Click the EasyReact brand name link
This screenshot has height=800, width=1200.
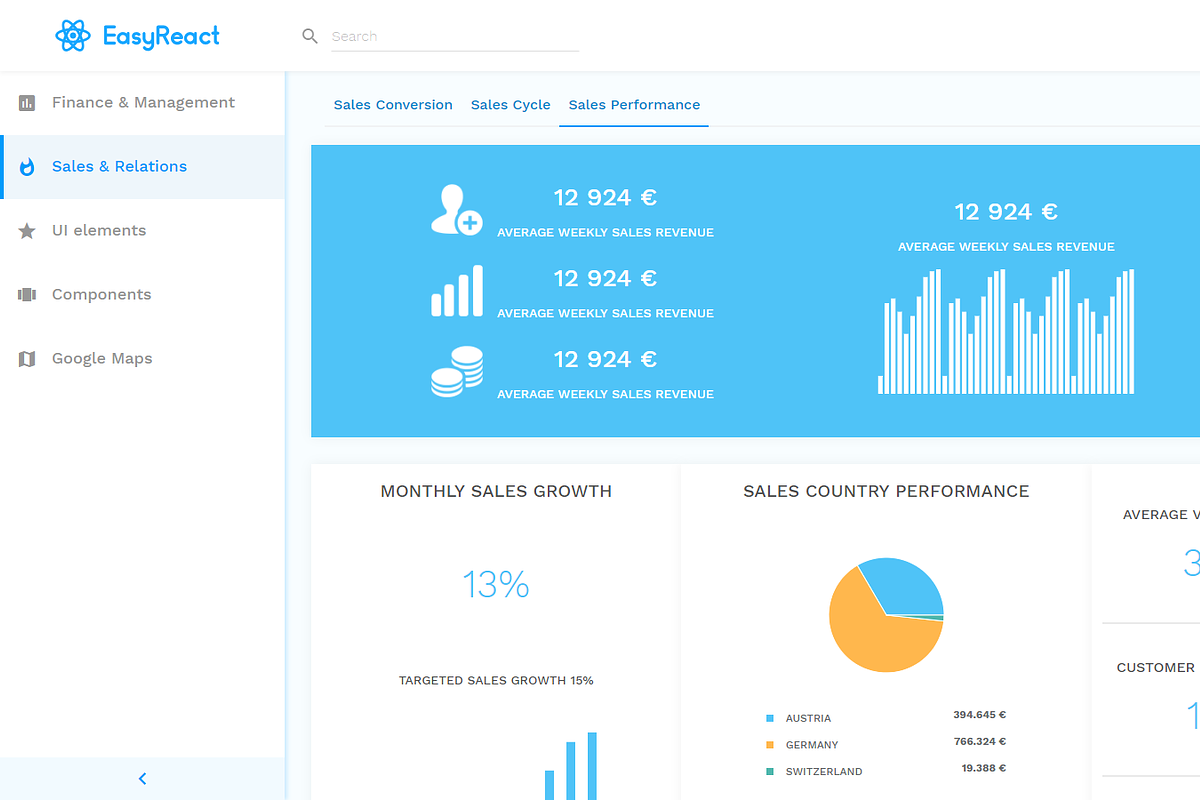click(x=161, y=37)
